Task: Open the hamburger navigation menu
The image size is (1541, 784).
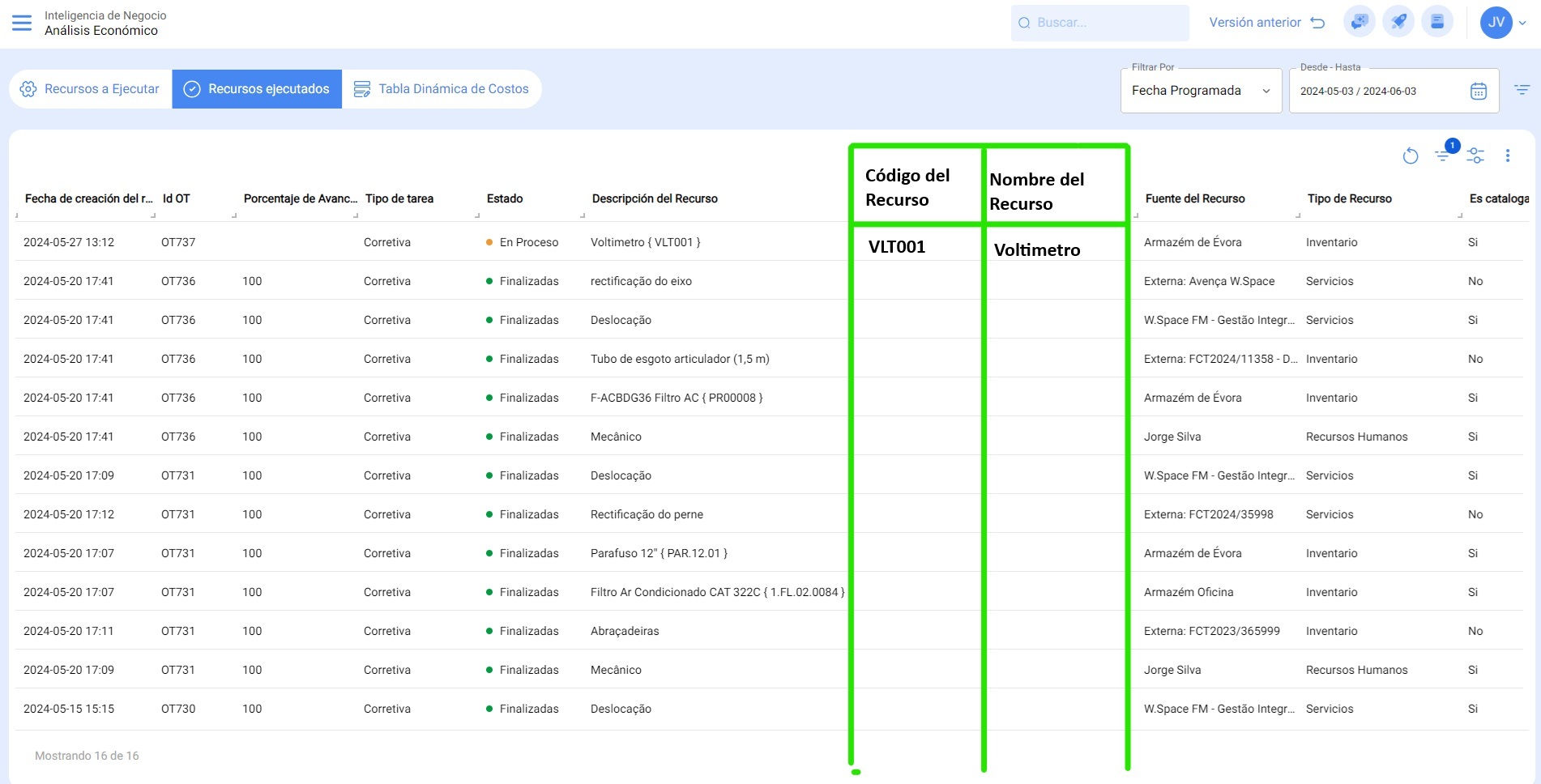Action: coord(22,23)
